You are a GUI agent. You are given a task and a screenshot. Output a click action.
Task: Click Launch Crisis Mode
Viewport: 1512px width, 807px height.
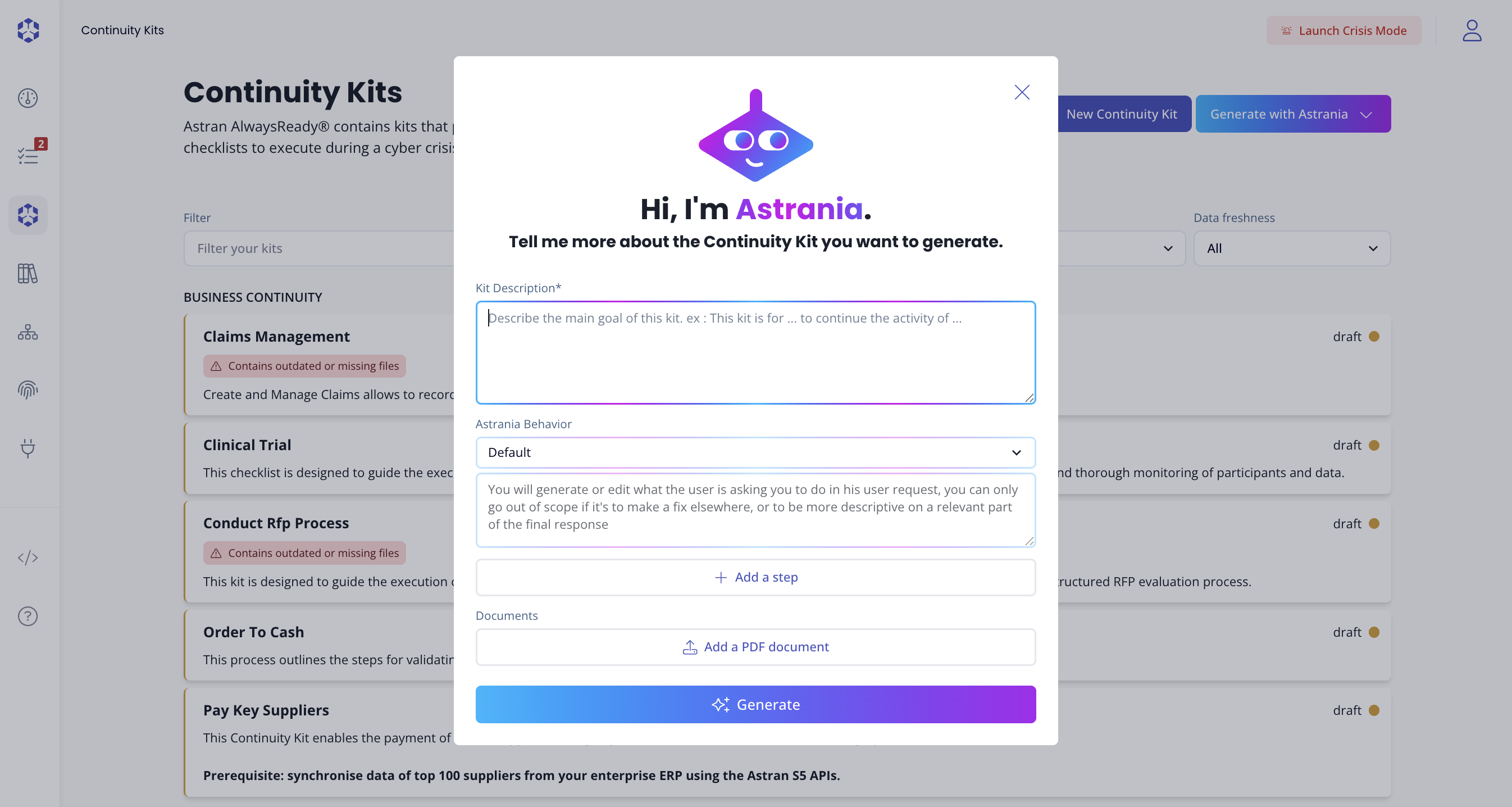point(1344,30)
